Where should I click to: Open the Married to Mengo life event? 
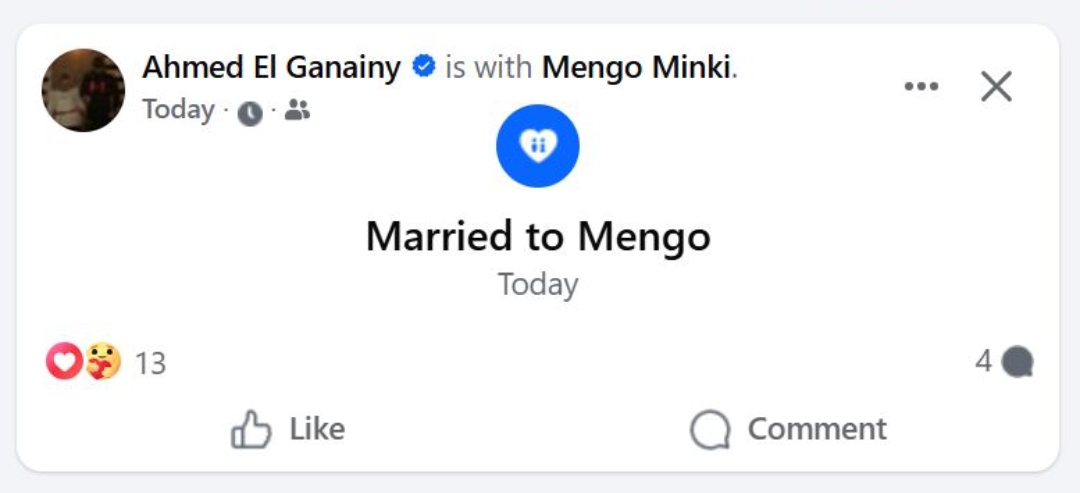(x=538, y=237)
